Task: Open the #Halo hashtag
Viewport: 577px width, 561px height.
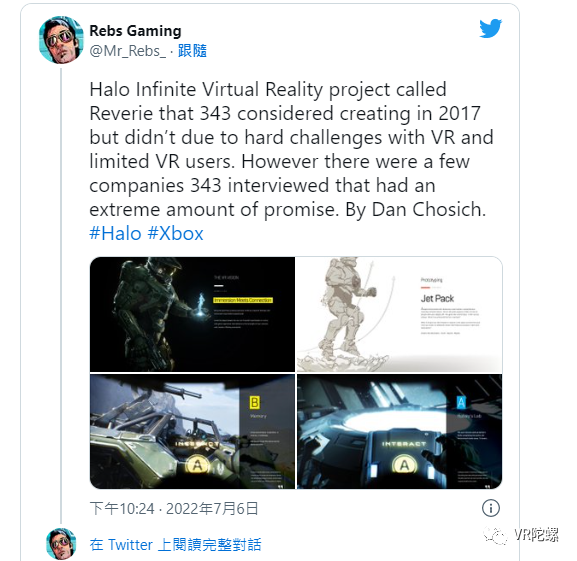Action: pyautogui.click(x=115, y=233)
